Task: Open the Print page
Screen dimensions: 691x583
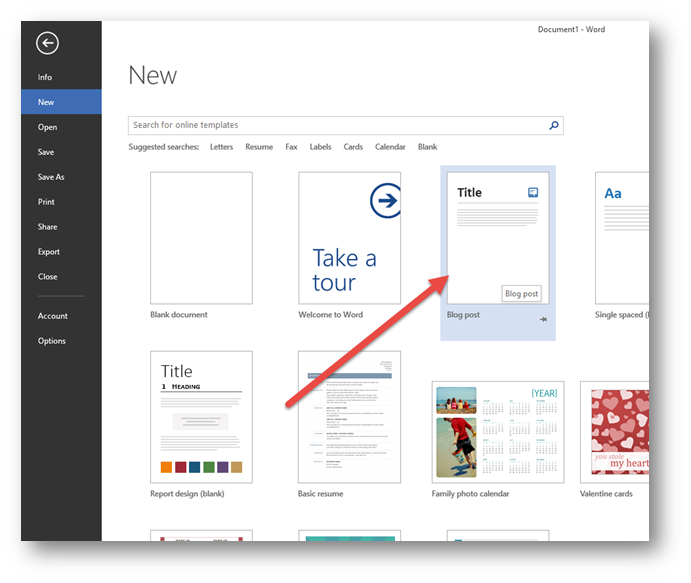Action: pos(46,202)
